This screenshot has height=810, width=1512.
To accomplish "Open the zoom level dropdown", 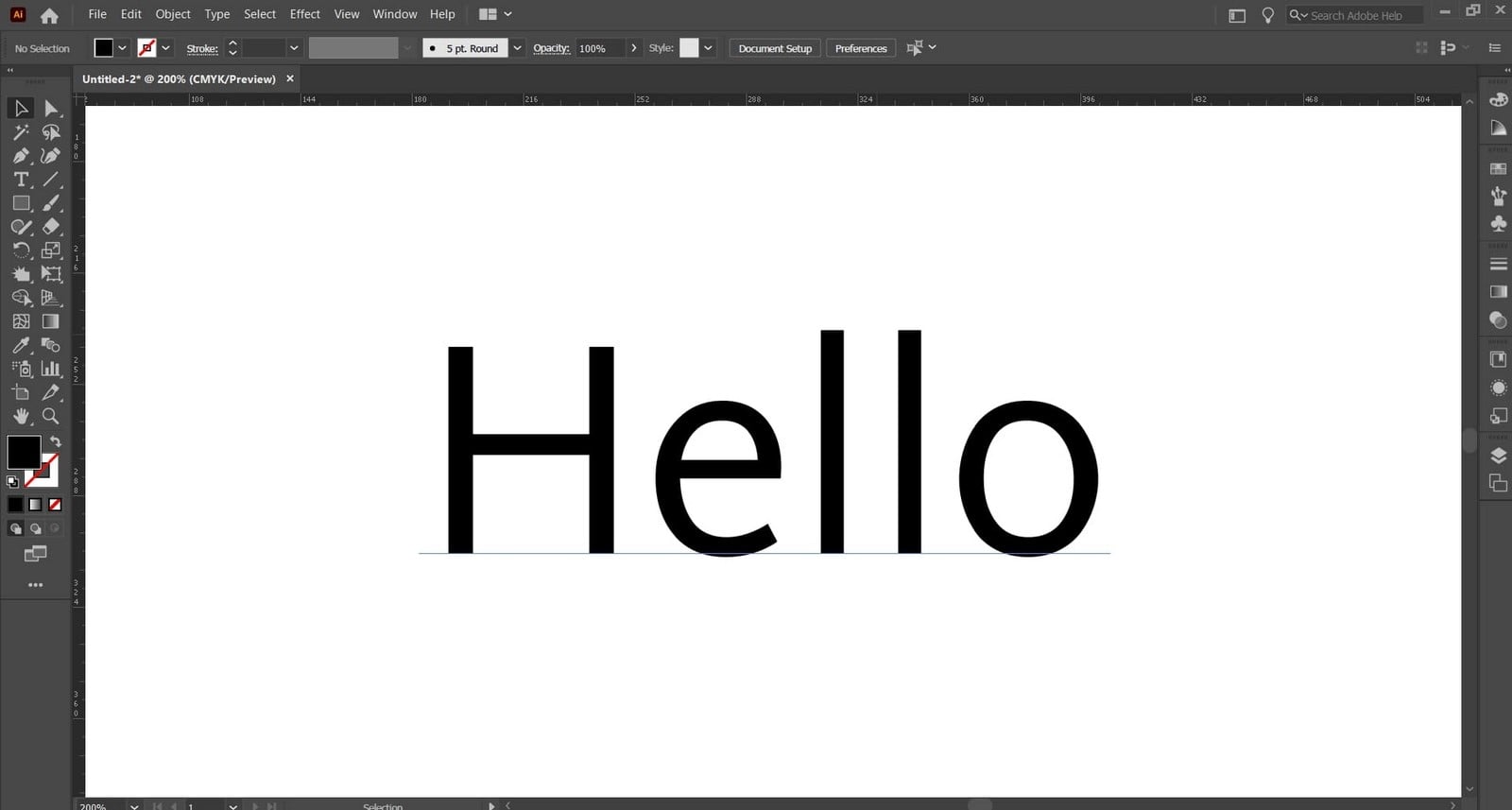I will (x=134, y=806).
